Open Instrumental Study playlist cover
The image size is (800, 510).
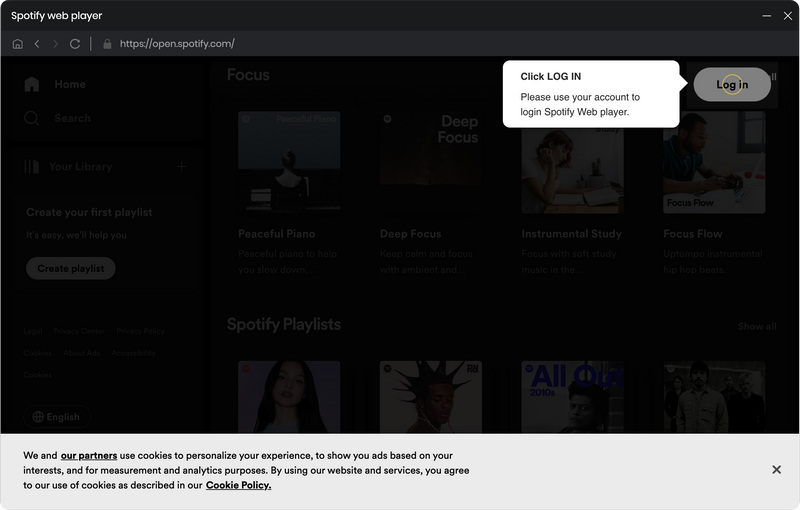(x=572, y=162)
